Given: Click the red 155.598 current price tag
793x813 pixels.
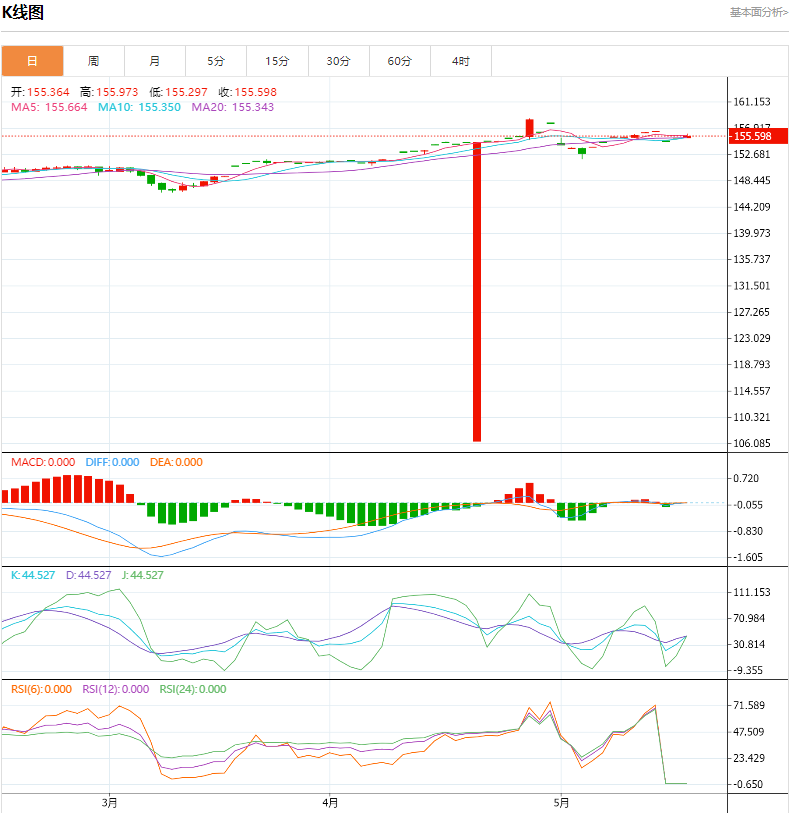Looking at the screenshot, I should coord(758,136).
